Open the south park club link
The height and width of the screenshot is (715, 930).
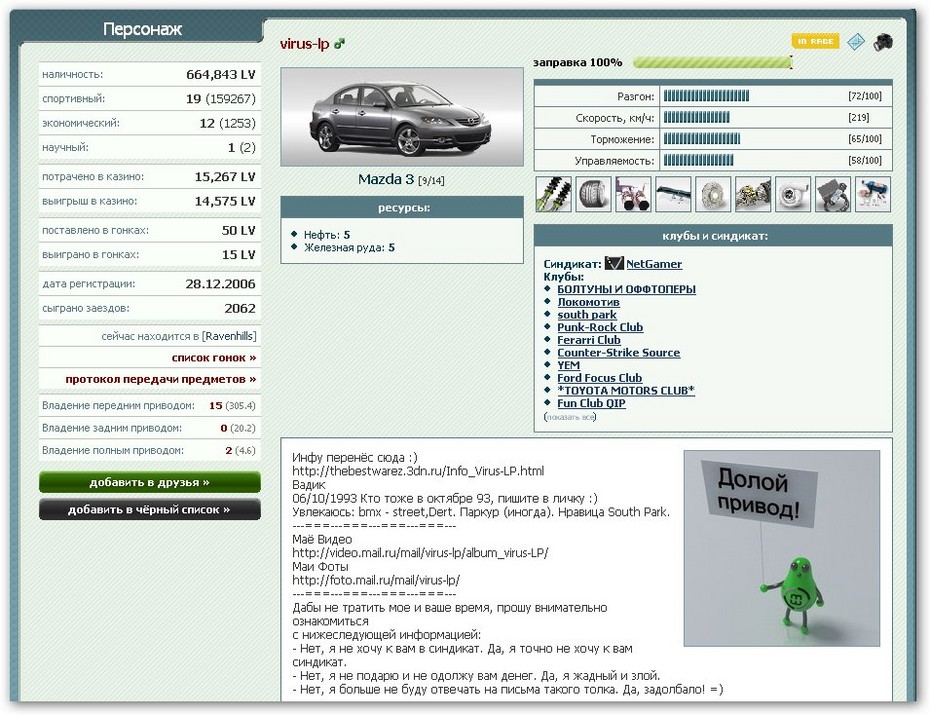[587, 315]
